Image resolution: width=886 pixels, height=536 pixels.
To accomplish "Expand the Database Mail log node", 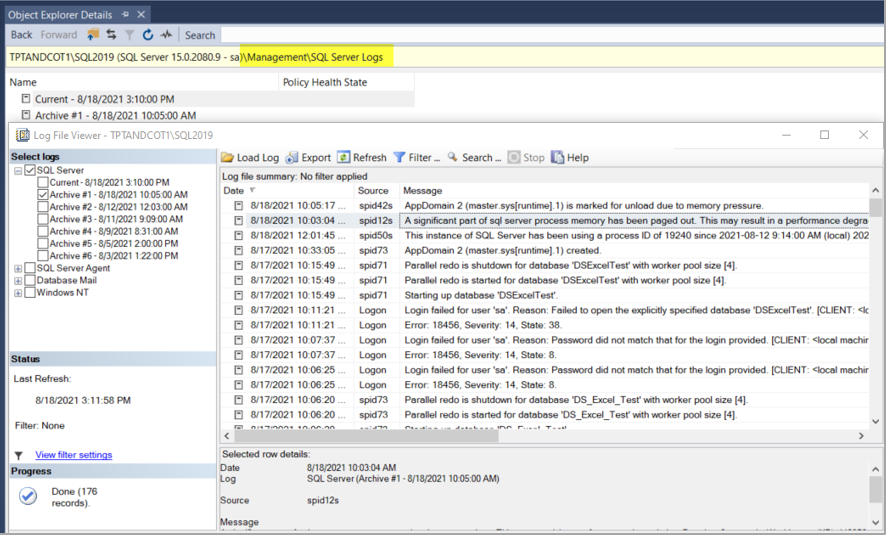I will click(x=18, y=281).
